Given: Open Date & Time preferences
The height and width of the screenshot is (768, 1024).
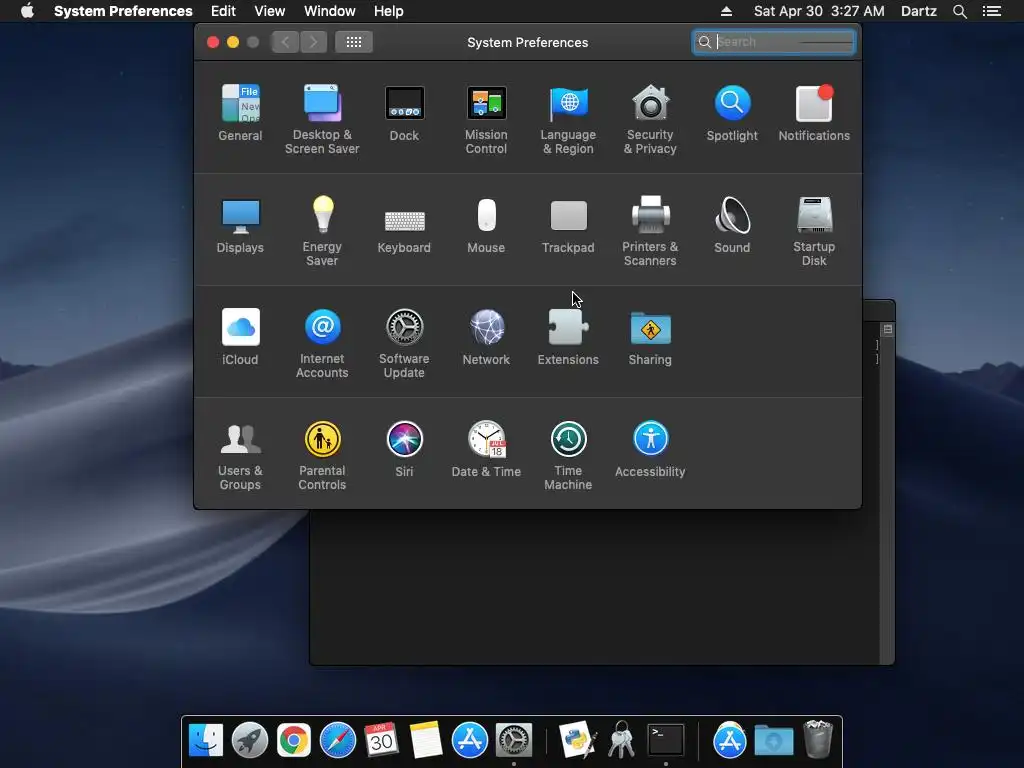Looking at the screenshot, I should [486, 449].
